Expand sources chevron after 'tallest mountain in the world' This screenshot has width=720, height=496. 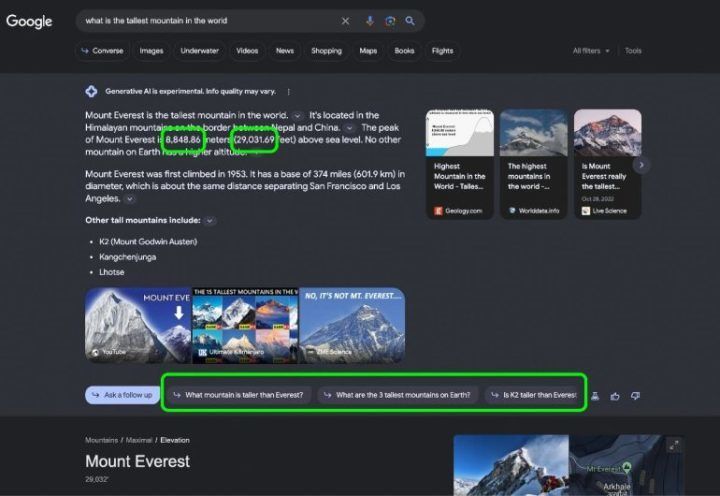coord(298,116)
